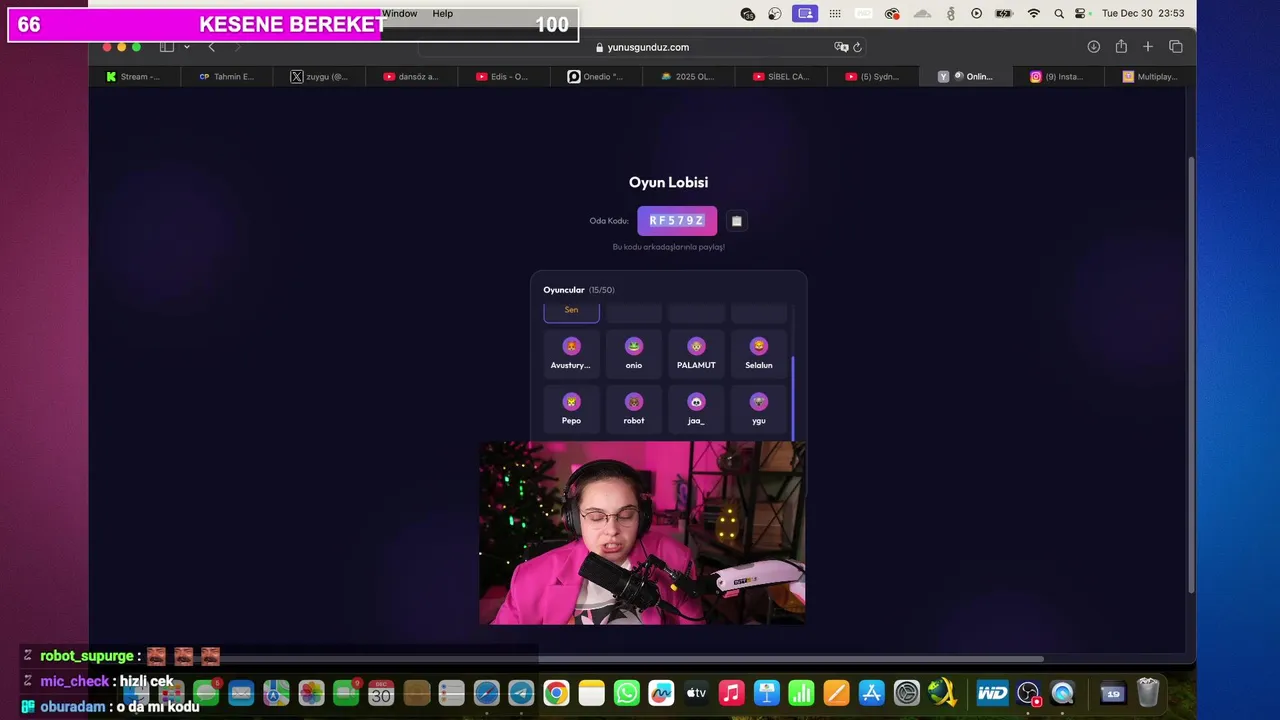1280x720 pixels.
Task: Open System Settings from the Dock
Action: (x=907, y=693)
